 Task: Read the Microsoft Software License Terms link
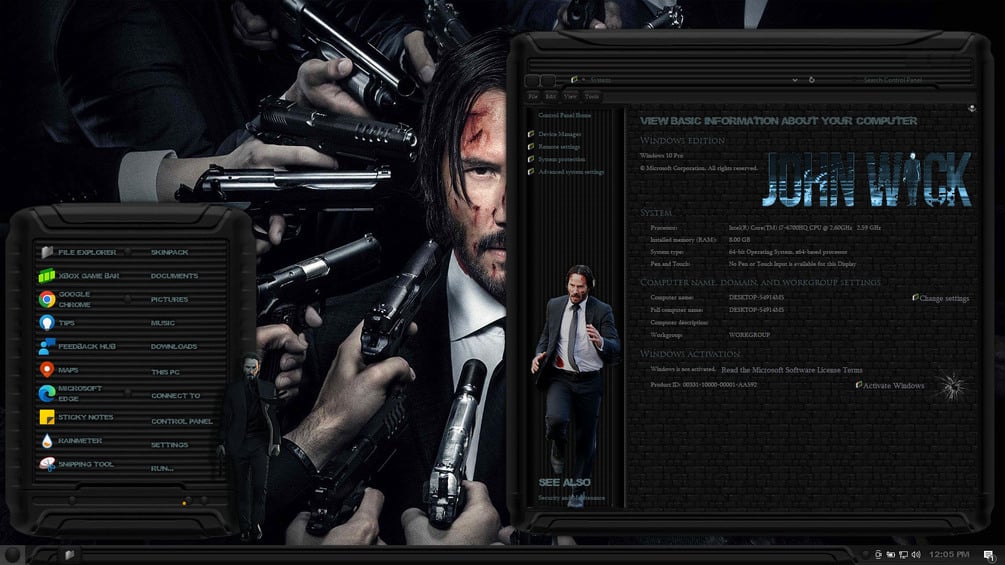792,370
